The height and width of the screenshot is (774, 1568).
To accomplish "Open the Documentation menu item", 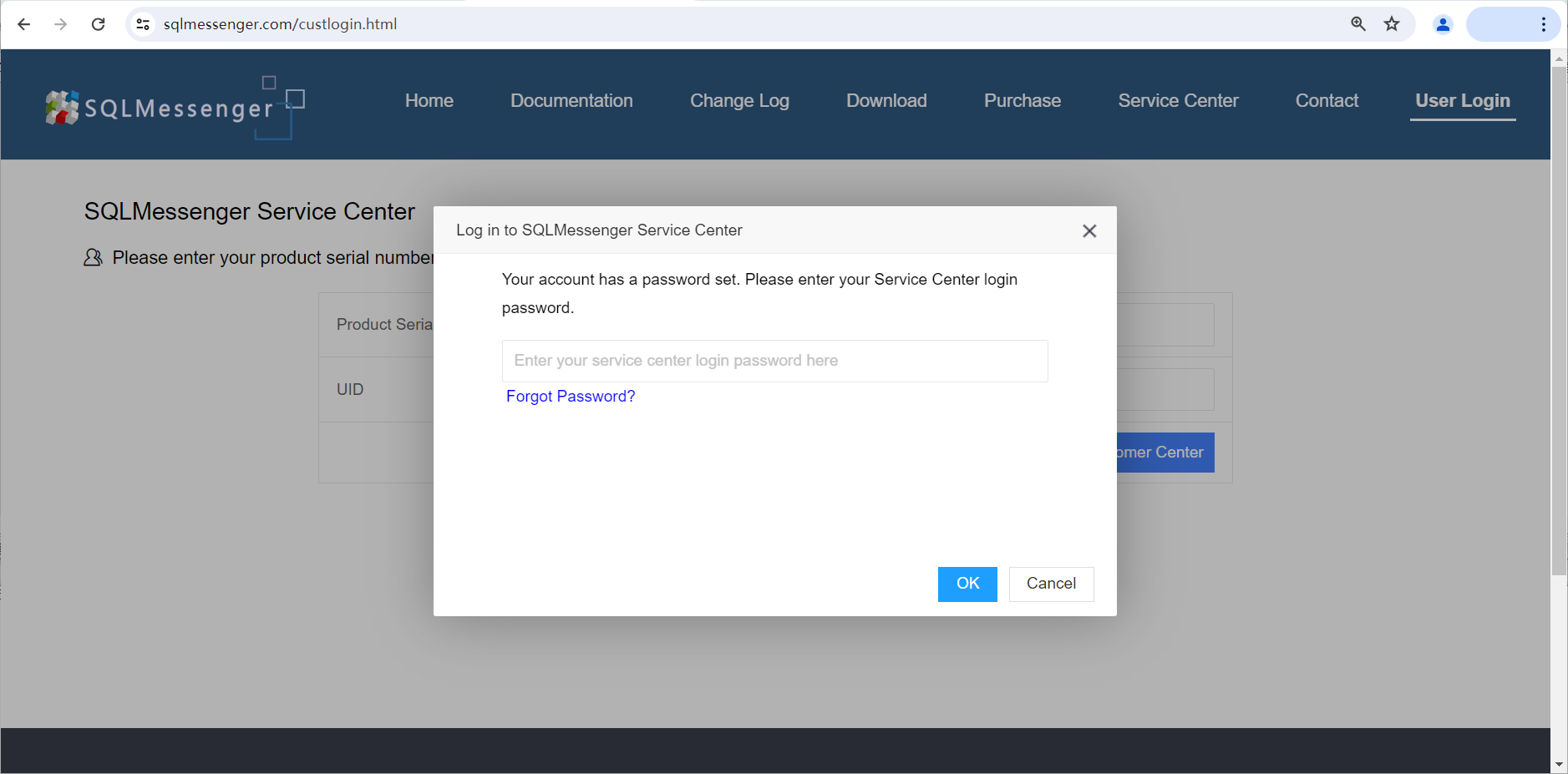I will [x=571, y=101].
